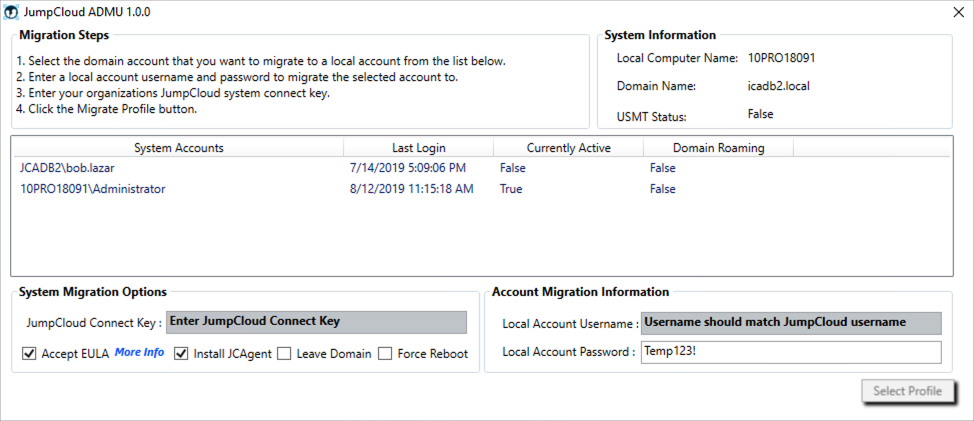Click the Local Account Password field

coord(791,352)
